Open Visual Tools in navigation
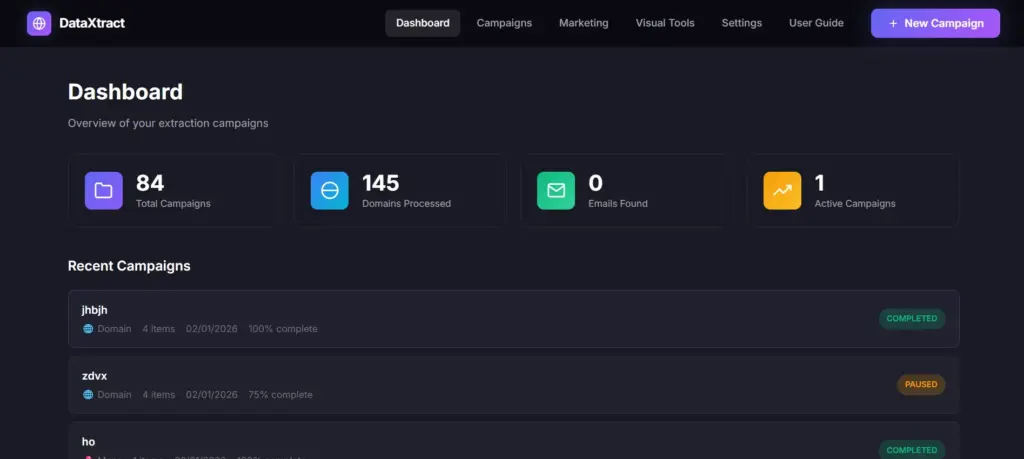 (x=665, y=24)
